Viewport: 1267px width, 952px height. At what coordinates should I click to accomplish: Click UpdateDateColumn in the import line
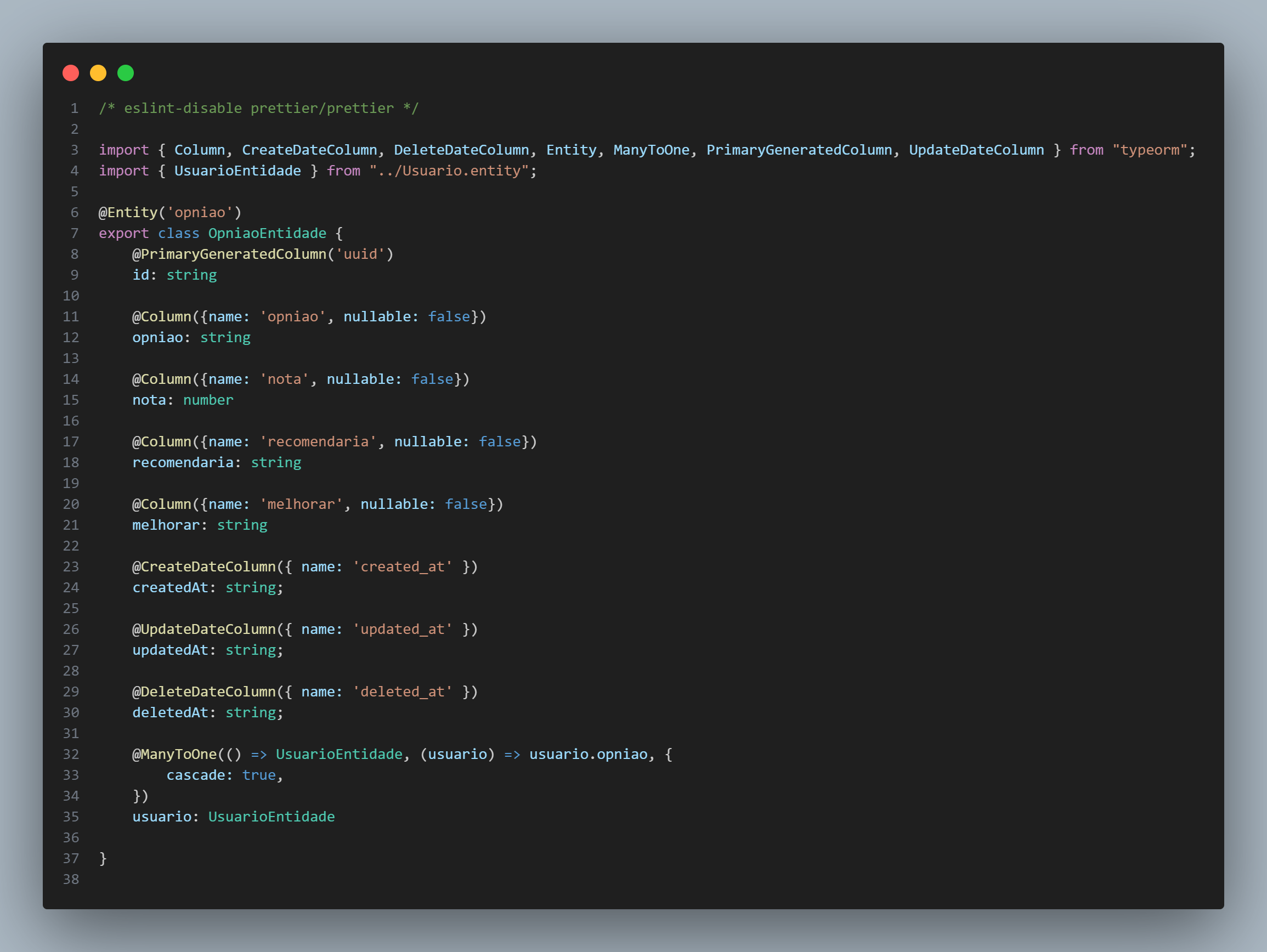977,150
